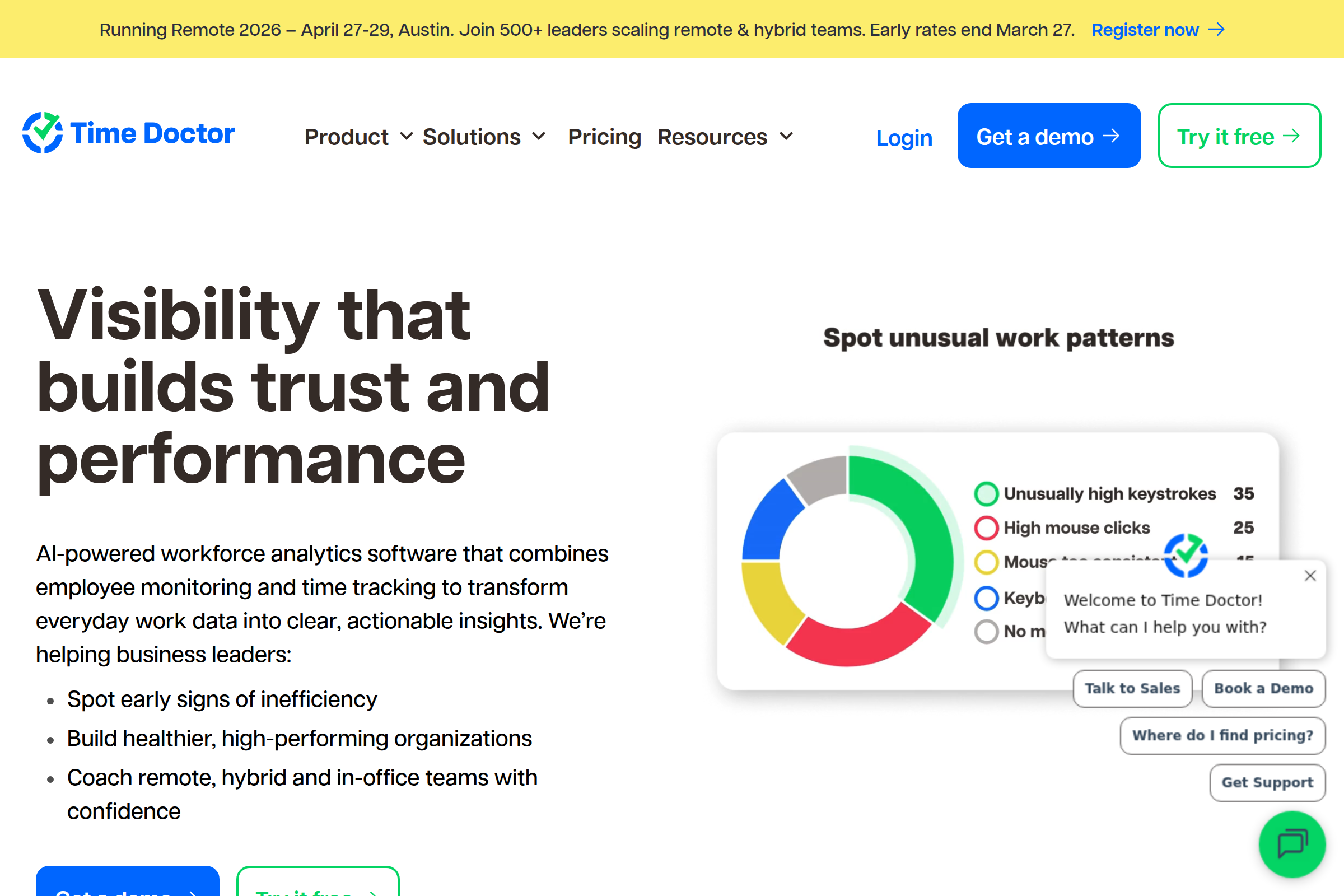Viewport: 1344px width, 896px height.
Task: Click the Login link
Action: 904,137
